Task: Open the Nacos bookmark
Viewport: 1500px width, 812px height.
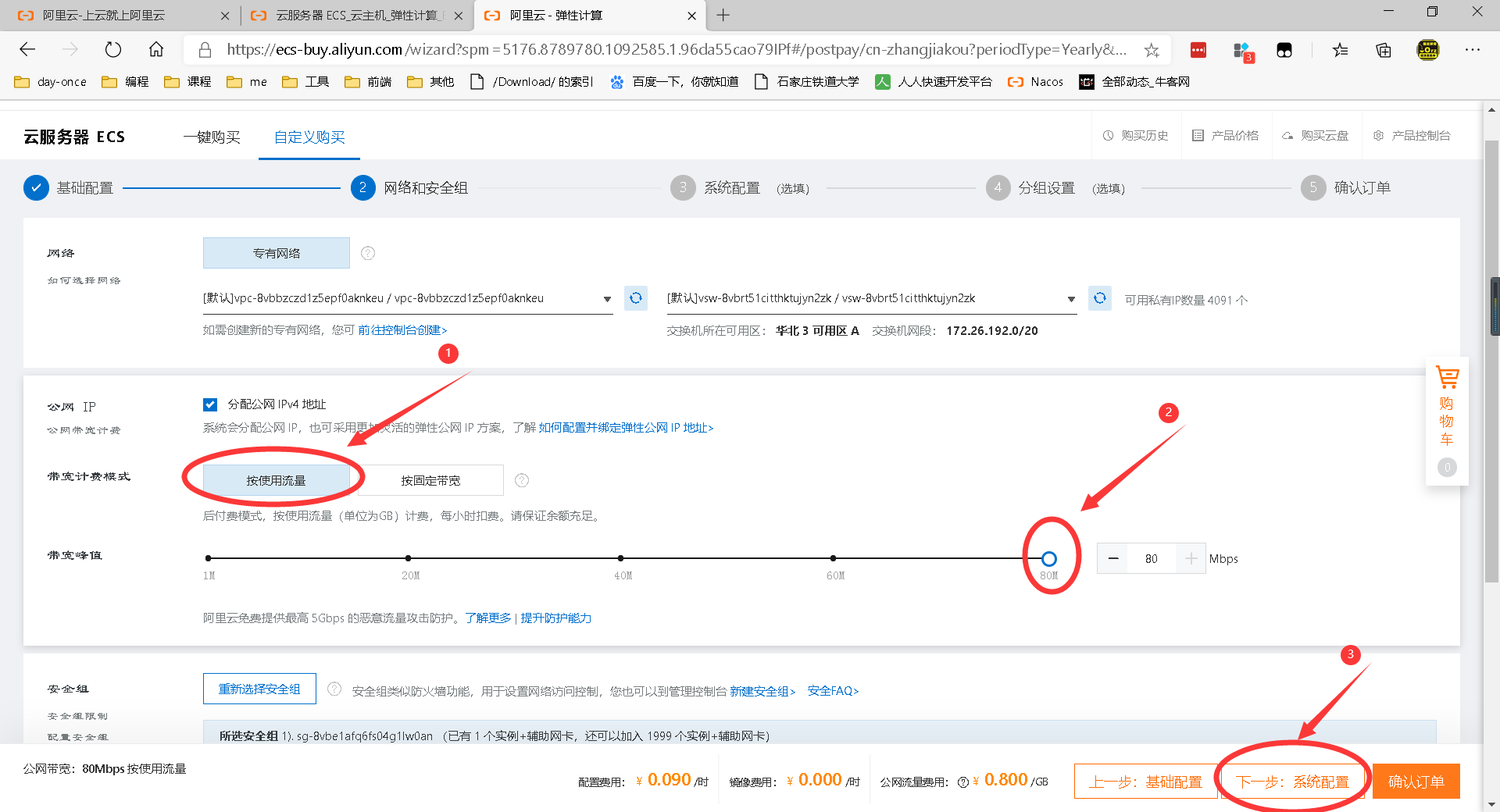Action: click(1036, 81)
